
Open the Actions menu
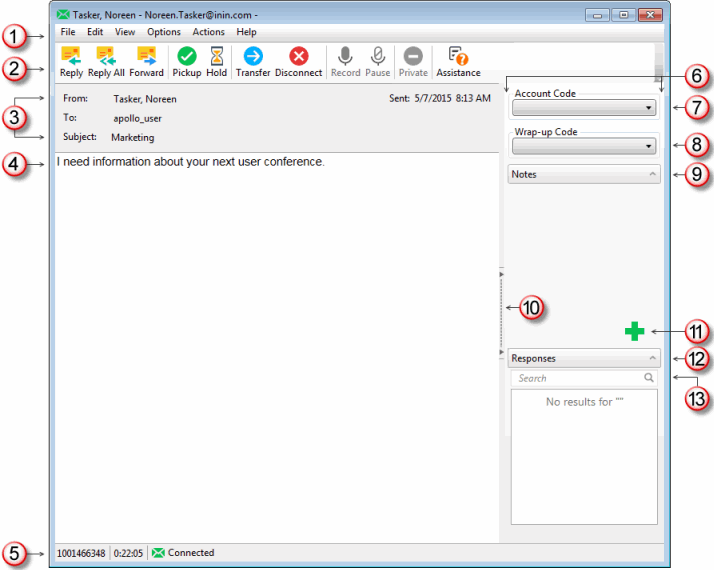coord(208,32)
